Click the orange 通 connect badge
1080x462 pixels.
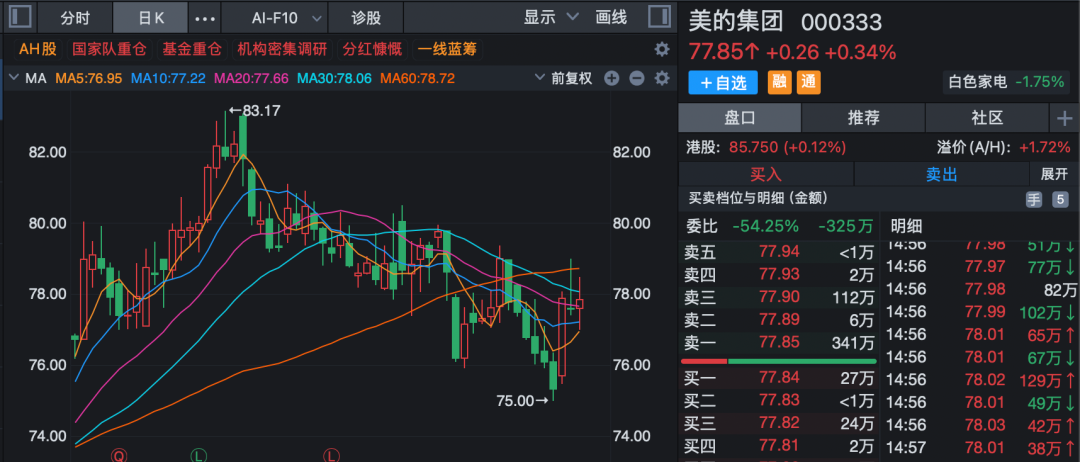[x=808, y=83]
